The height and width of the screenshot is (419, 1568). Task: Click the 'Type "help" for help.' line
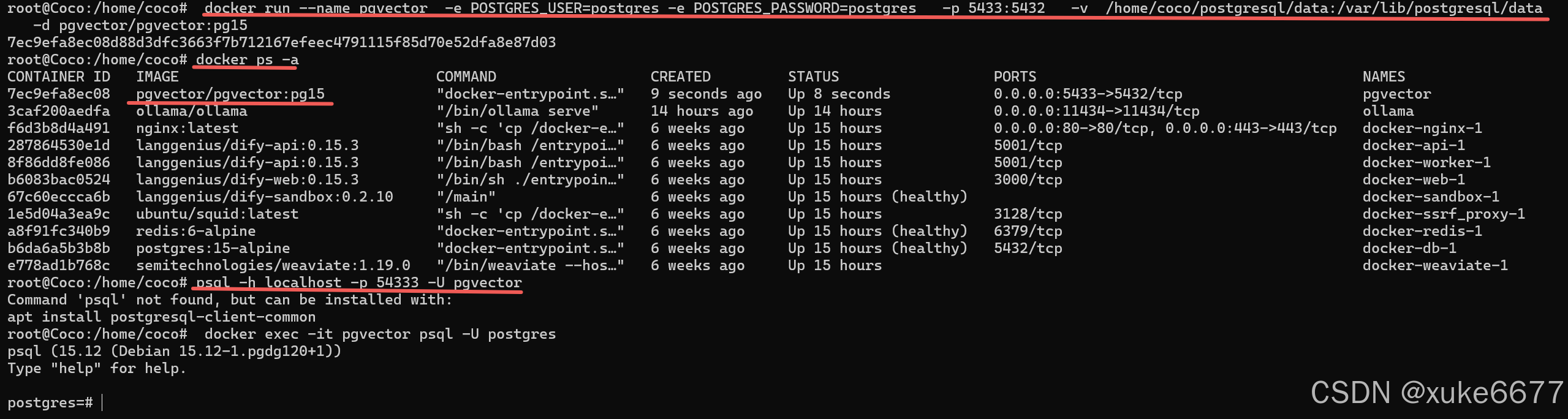(97, 368)
